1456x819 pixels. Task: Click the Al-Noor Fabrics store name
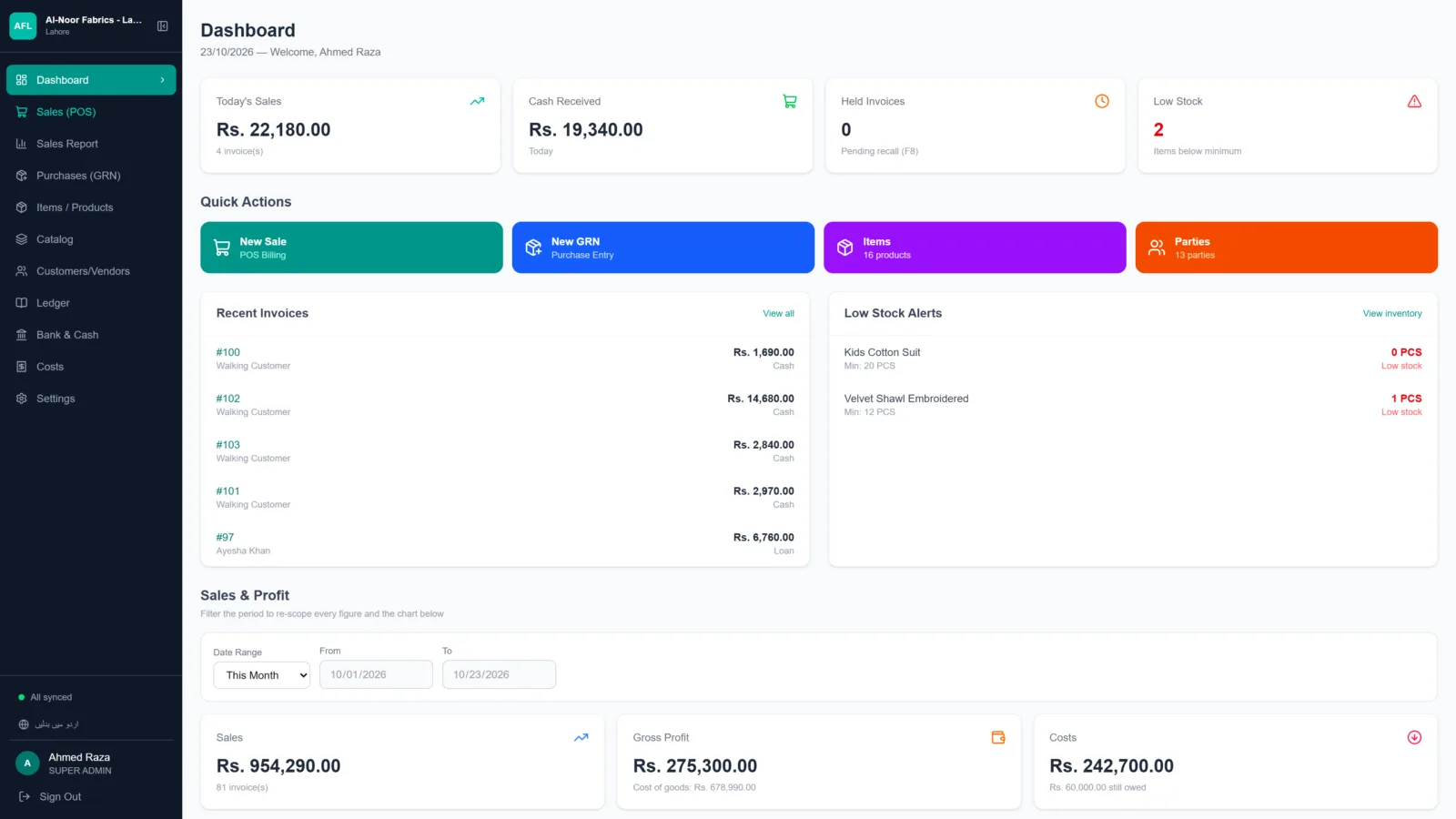click(94, 19)
